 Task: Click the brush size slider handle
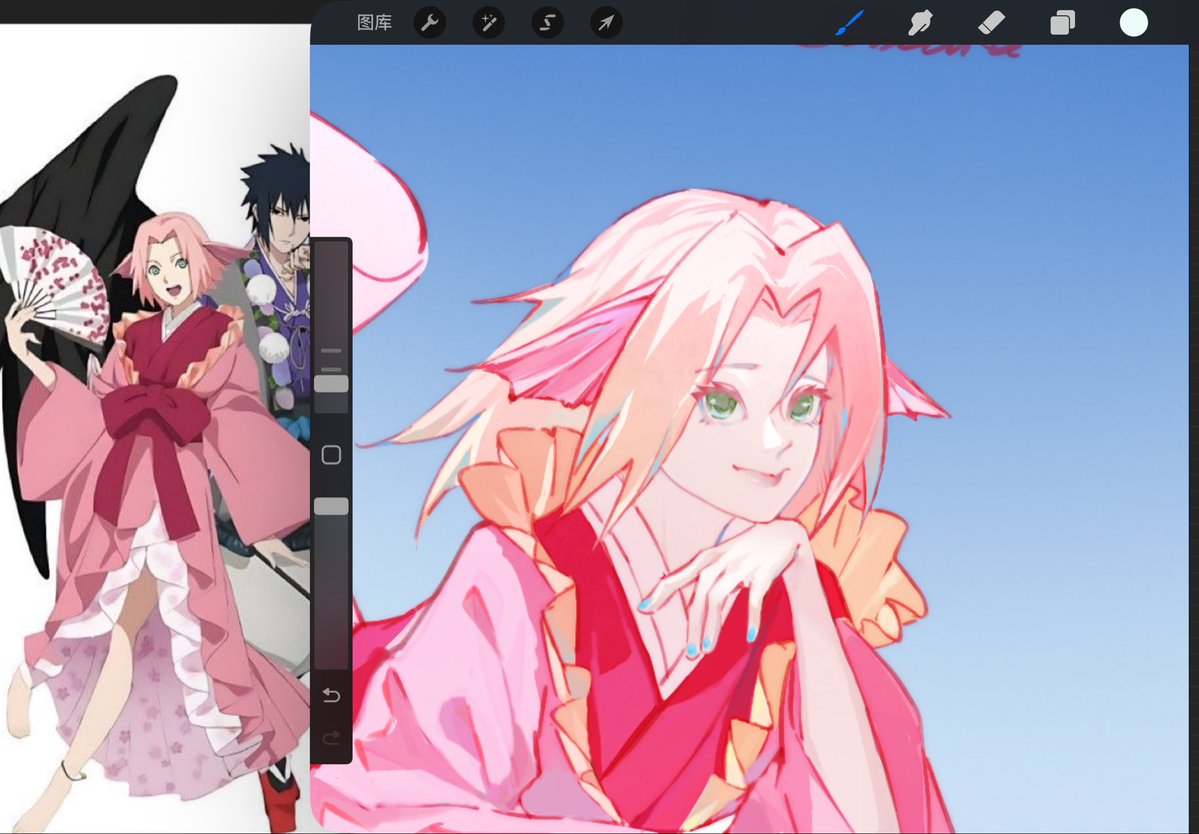(331, 384)
